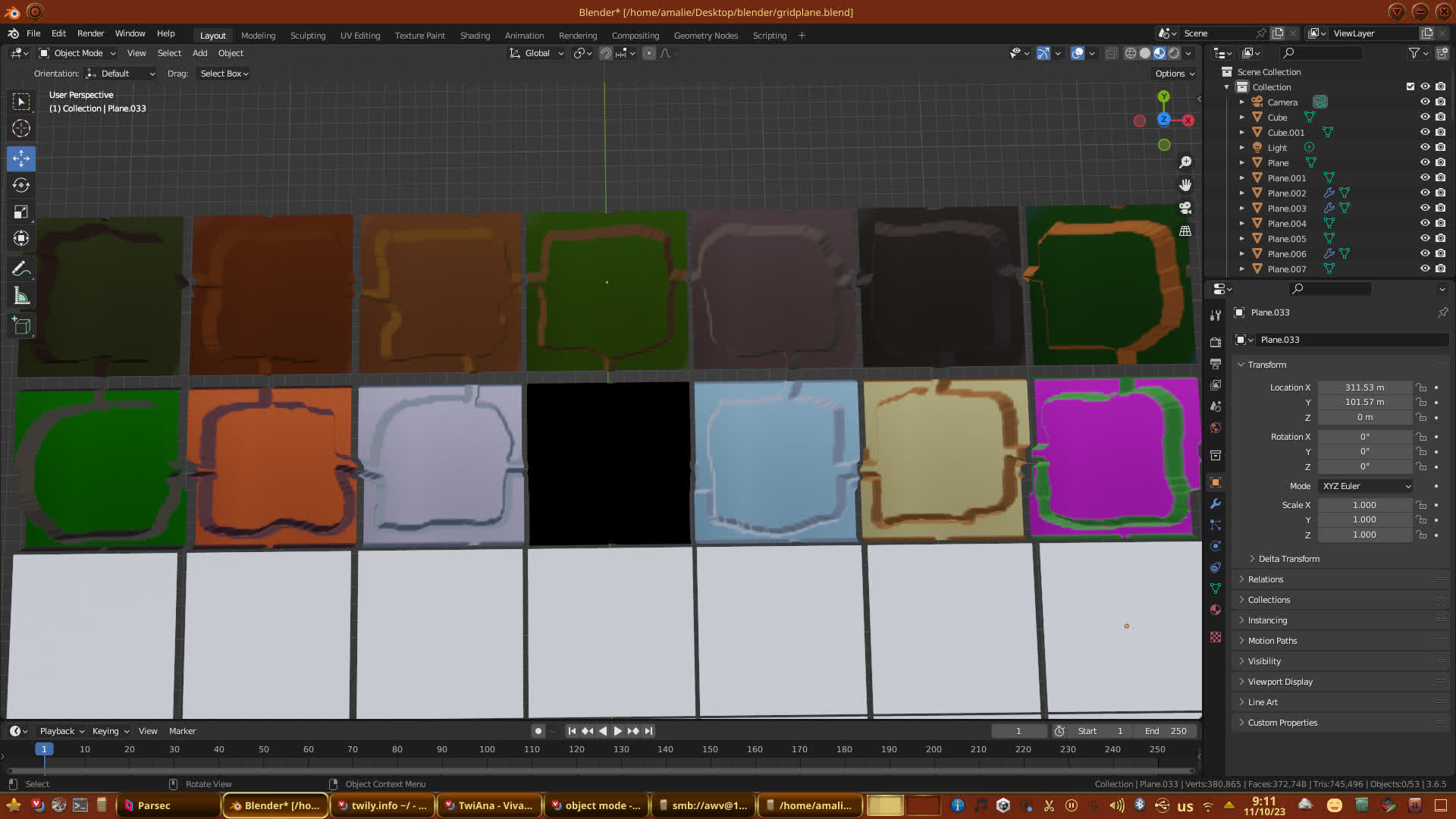1456x819 pixels.
Task: Activate the Rotate tool
Action: (x=21, y=185)
